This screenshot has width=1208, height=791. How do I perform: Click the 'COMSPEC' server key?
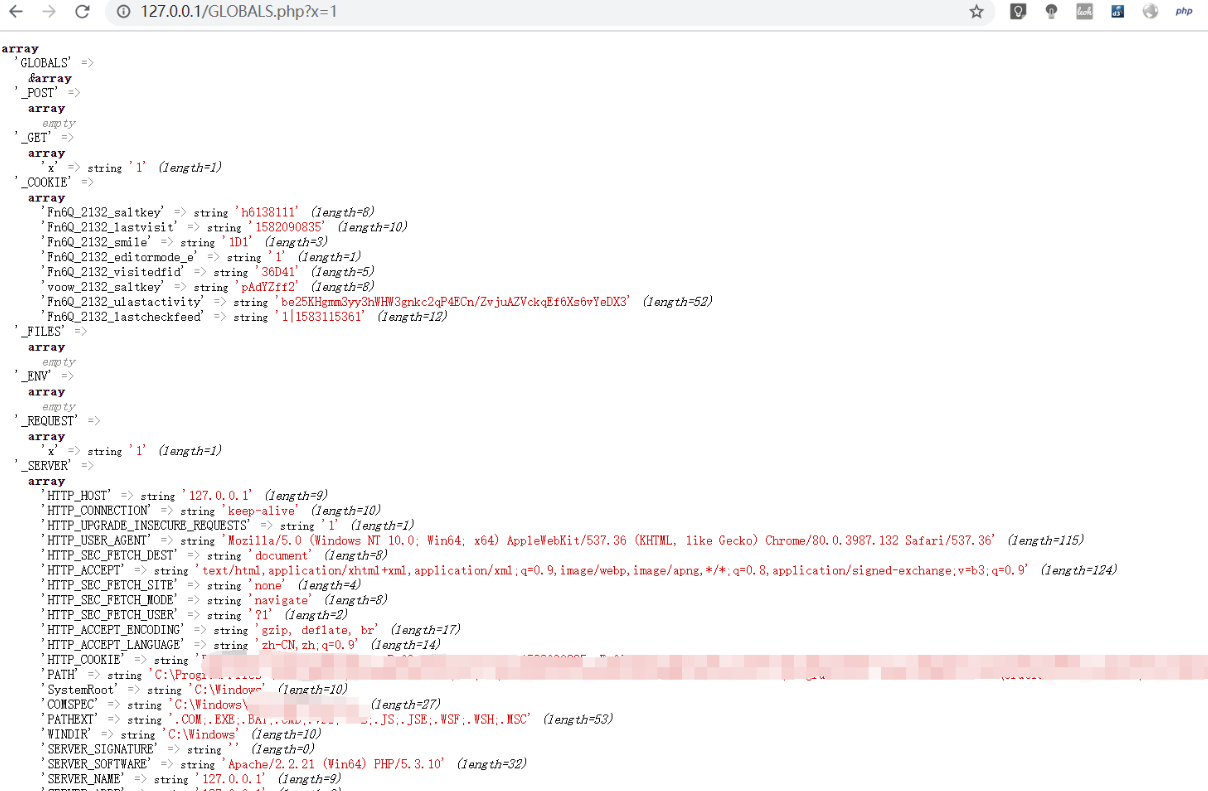[71, 705]
